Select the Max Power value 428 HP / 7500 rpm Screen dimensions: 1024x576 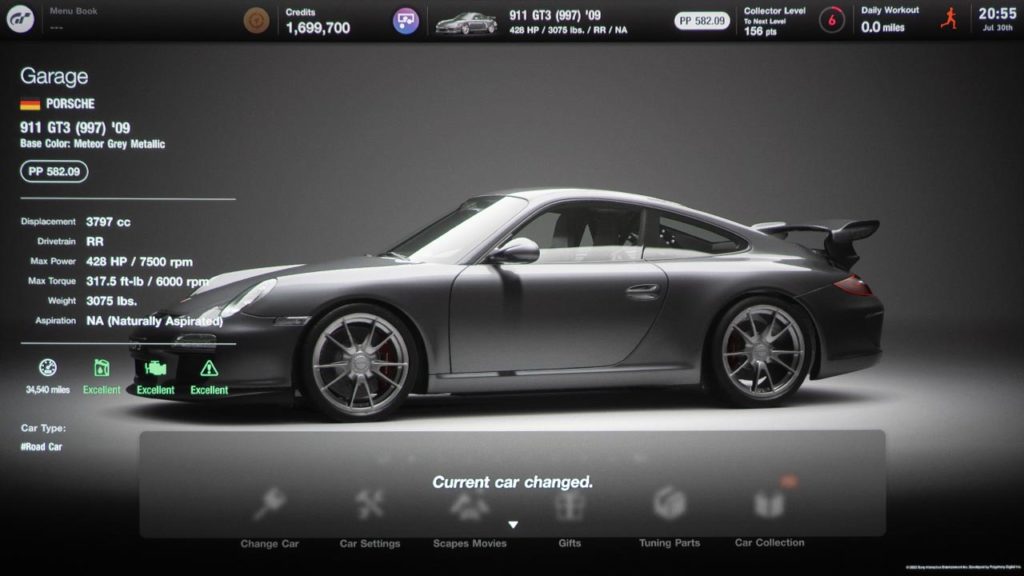point(139,262)
